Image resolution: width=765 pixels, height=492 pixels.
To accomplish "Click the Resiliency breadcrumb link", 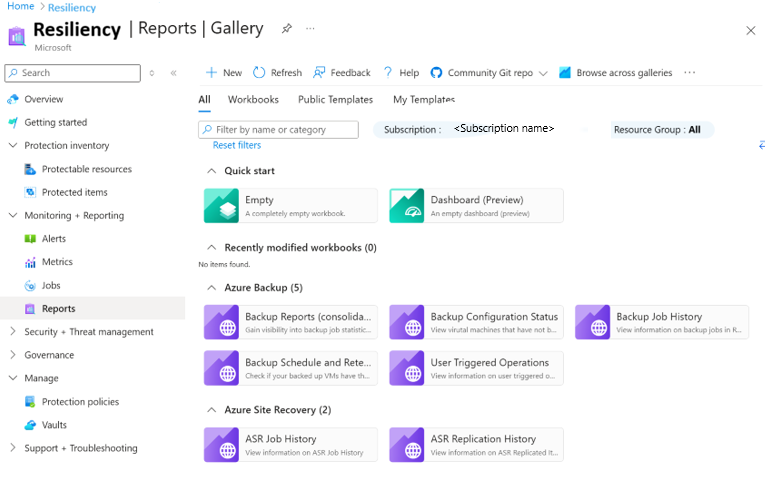I will [x=72, y=8].
